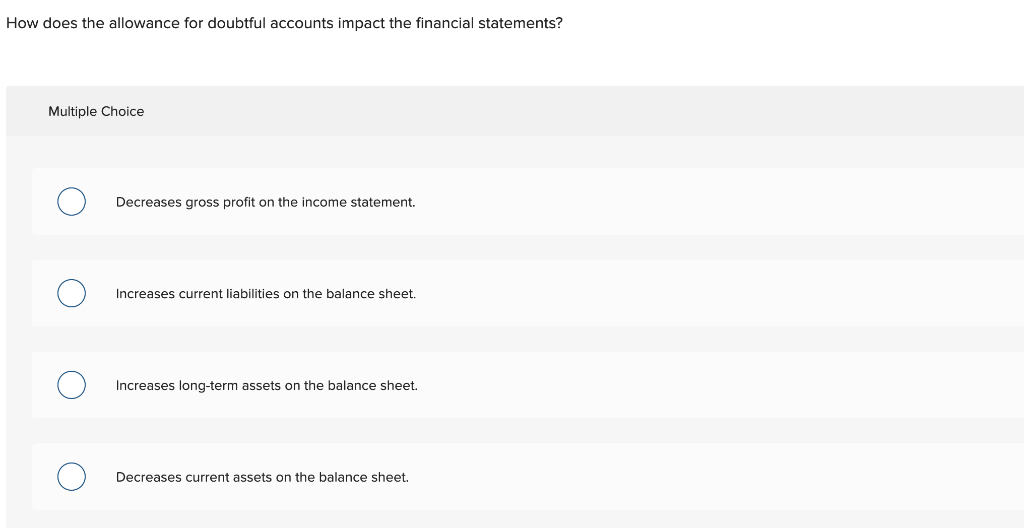Screen dimensions: 1024x528
Task: Click answer text "Increases long-term assets on the balance sheet."
Action: (266, 386)
